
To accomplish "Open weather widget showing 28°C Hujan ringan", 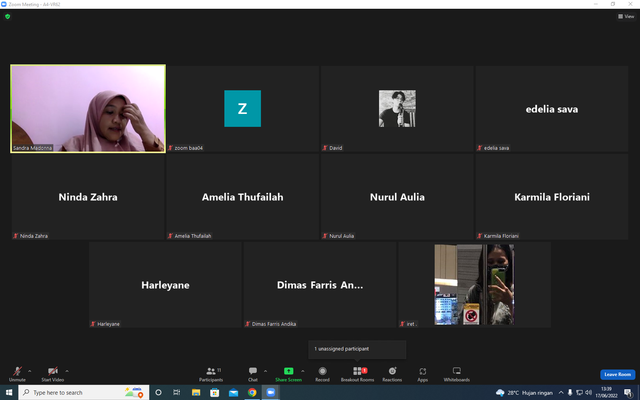I will (524, 393).
